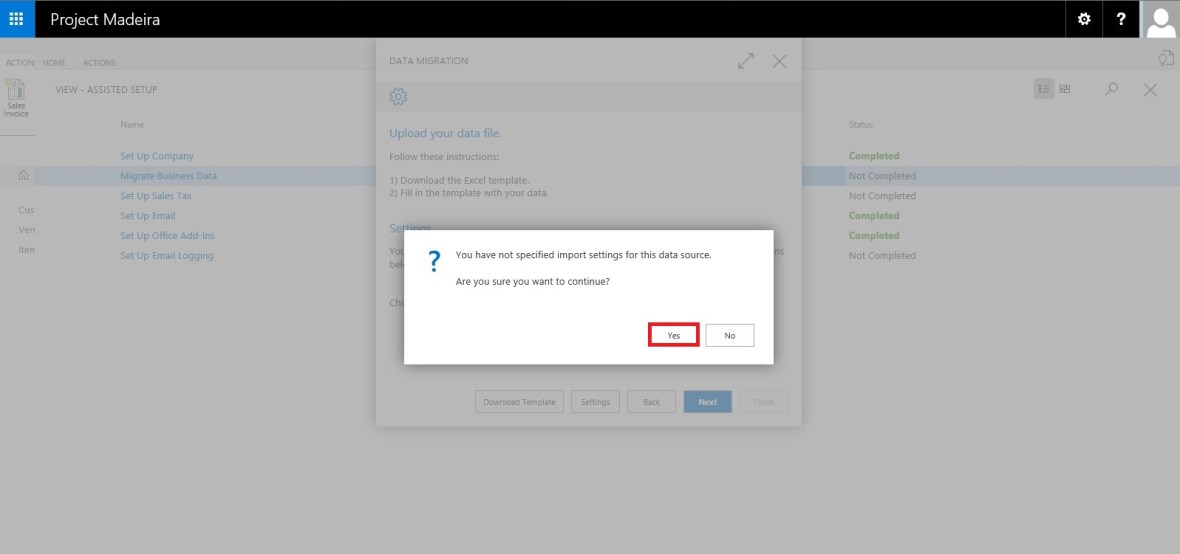Open the Set Up Email Logging link

[x=166, y=256]
